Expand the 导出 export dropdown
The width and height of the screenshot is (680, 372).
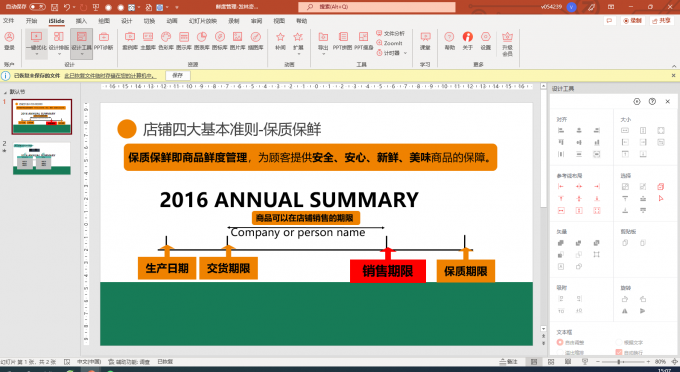coord(323,54)
